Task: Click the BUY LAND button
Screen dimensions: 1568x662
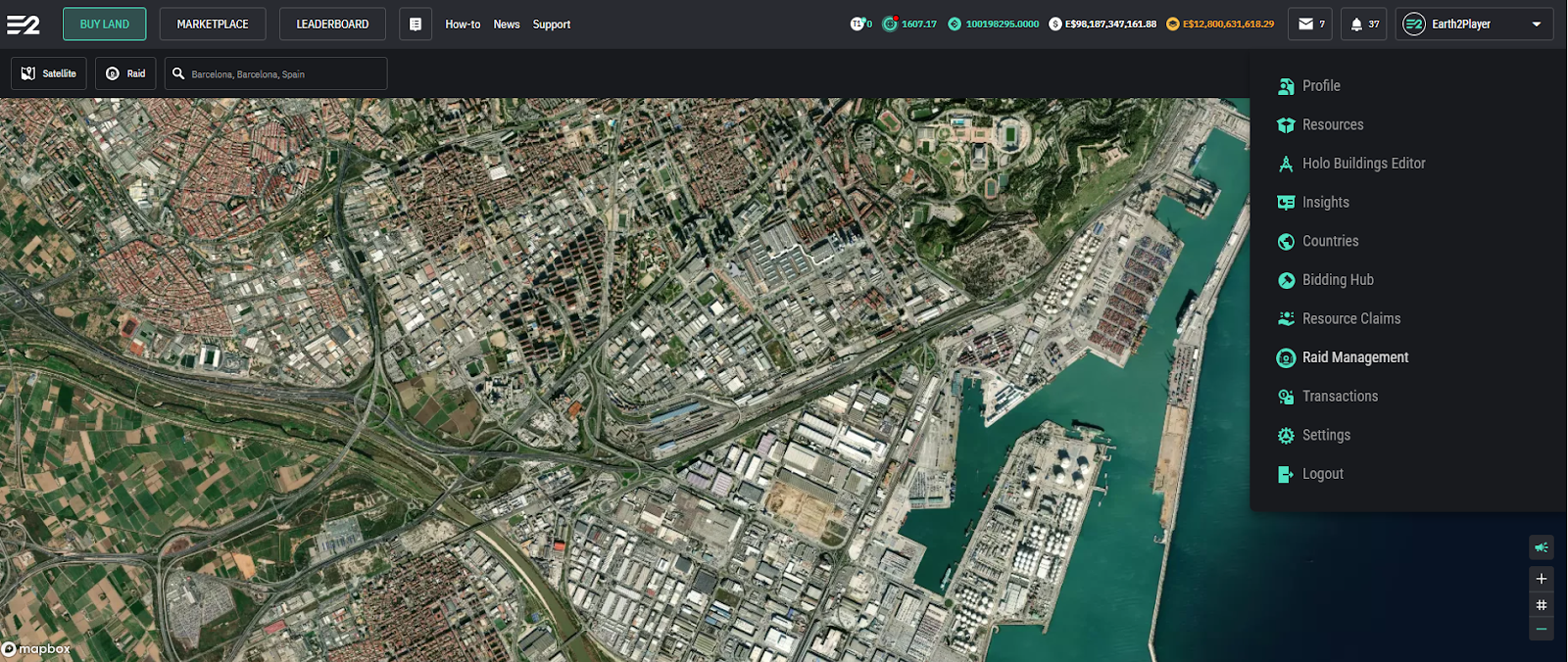Action: click(105, 24)
